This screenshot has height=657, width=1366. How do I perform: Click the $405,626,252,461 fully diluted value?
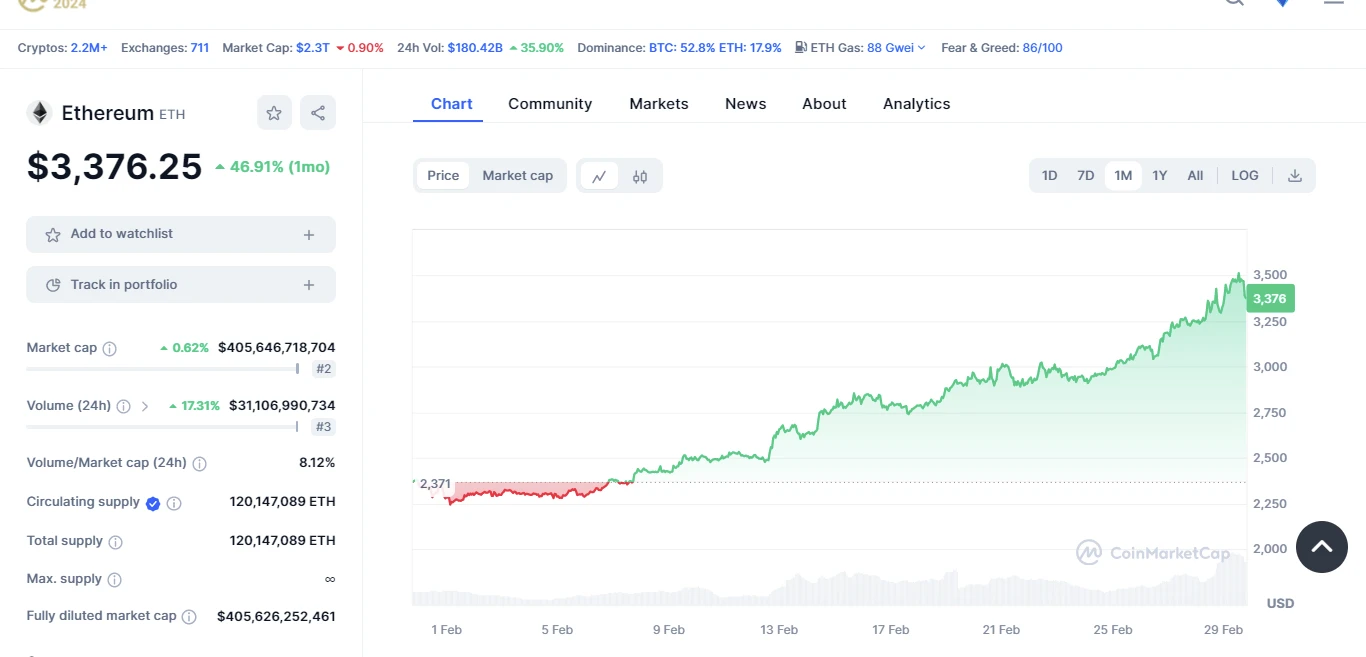coord(276,617)
